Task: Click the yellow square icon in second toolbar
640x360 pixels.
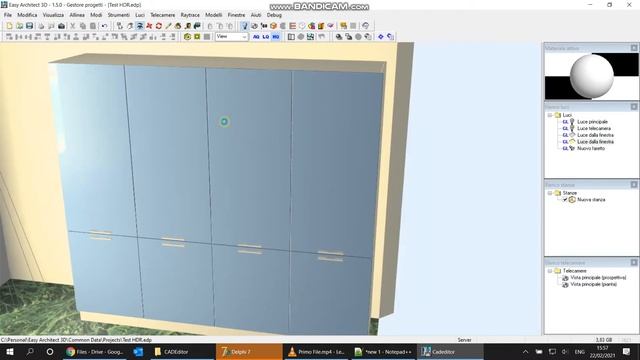Action: [x=197, y=37]
